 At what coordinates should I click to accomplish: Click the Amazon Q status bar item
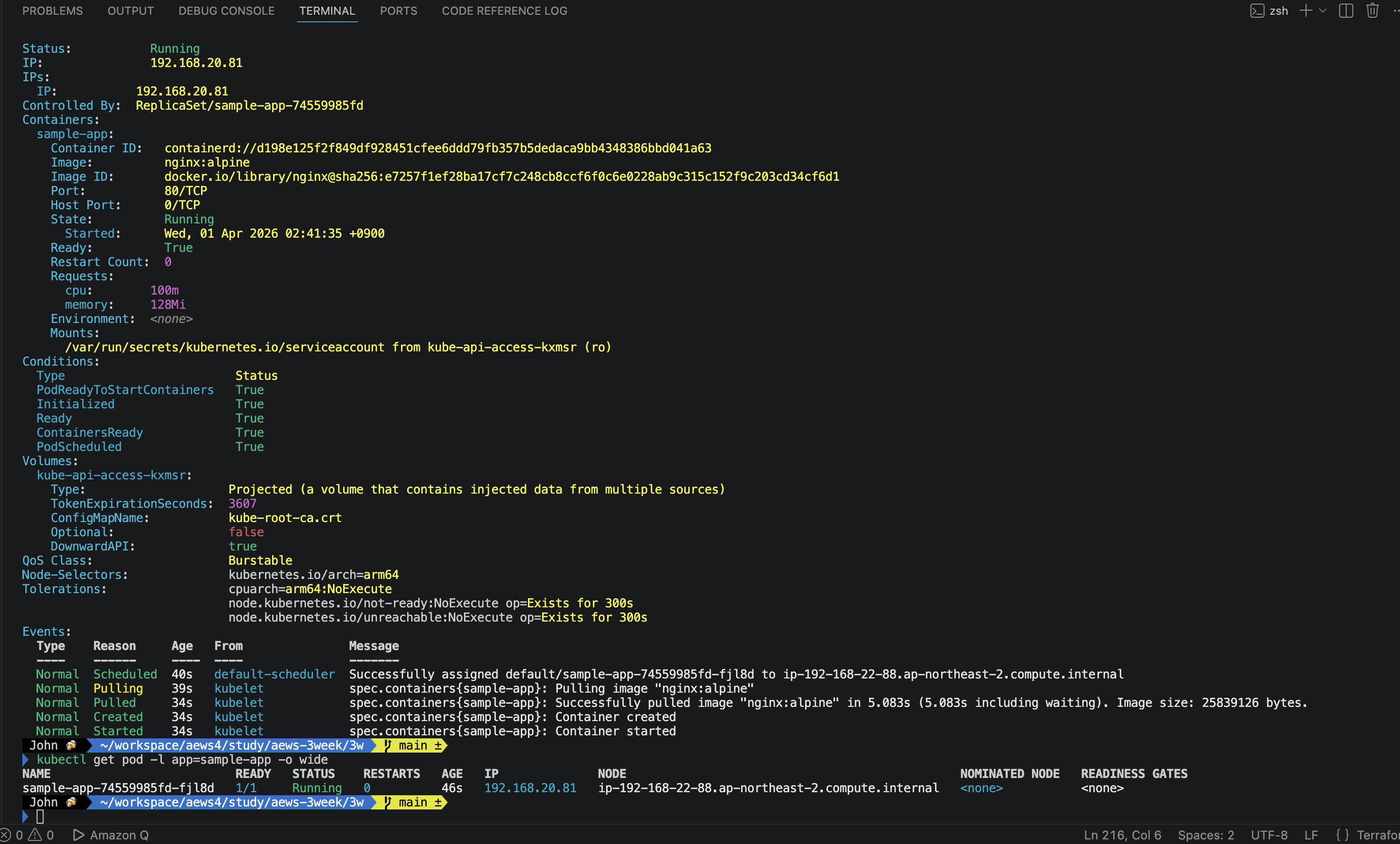111,835
